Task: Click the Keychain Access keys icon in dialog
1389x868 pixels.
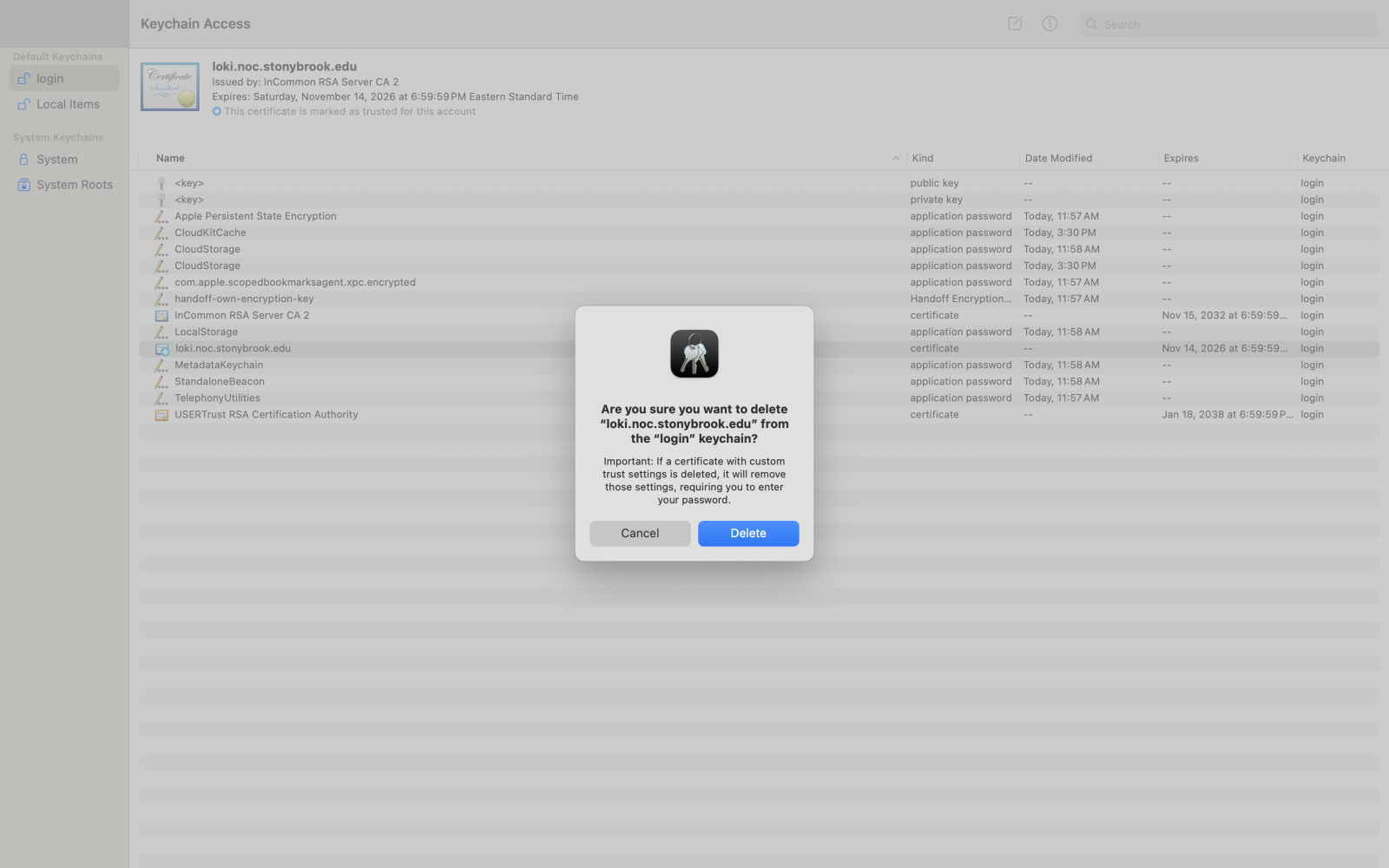Action: click(694, 354)
